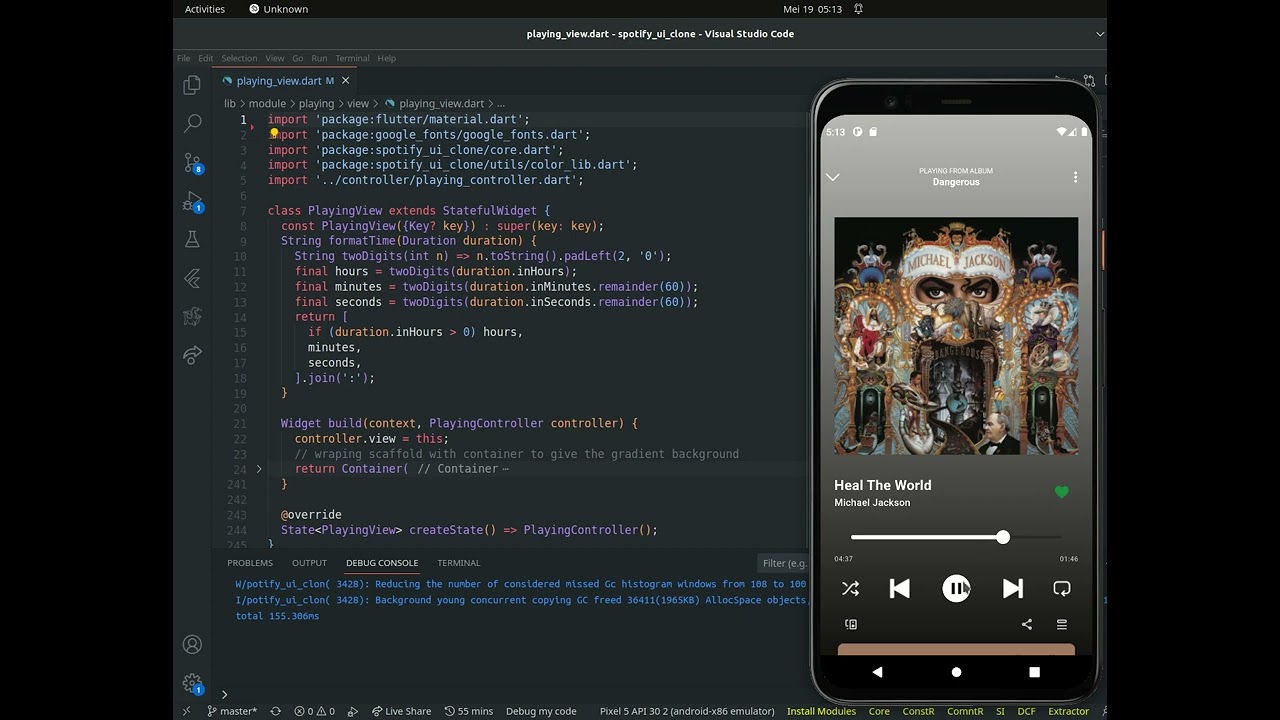Click the Dangerous album cover art

(956, 336)
